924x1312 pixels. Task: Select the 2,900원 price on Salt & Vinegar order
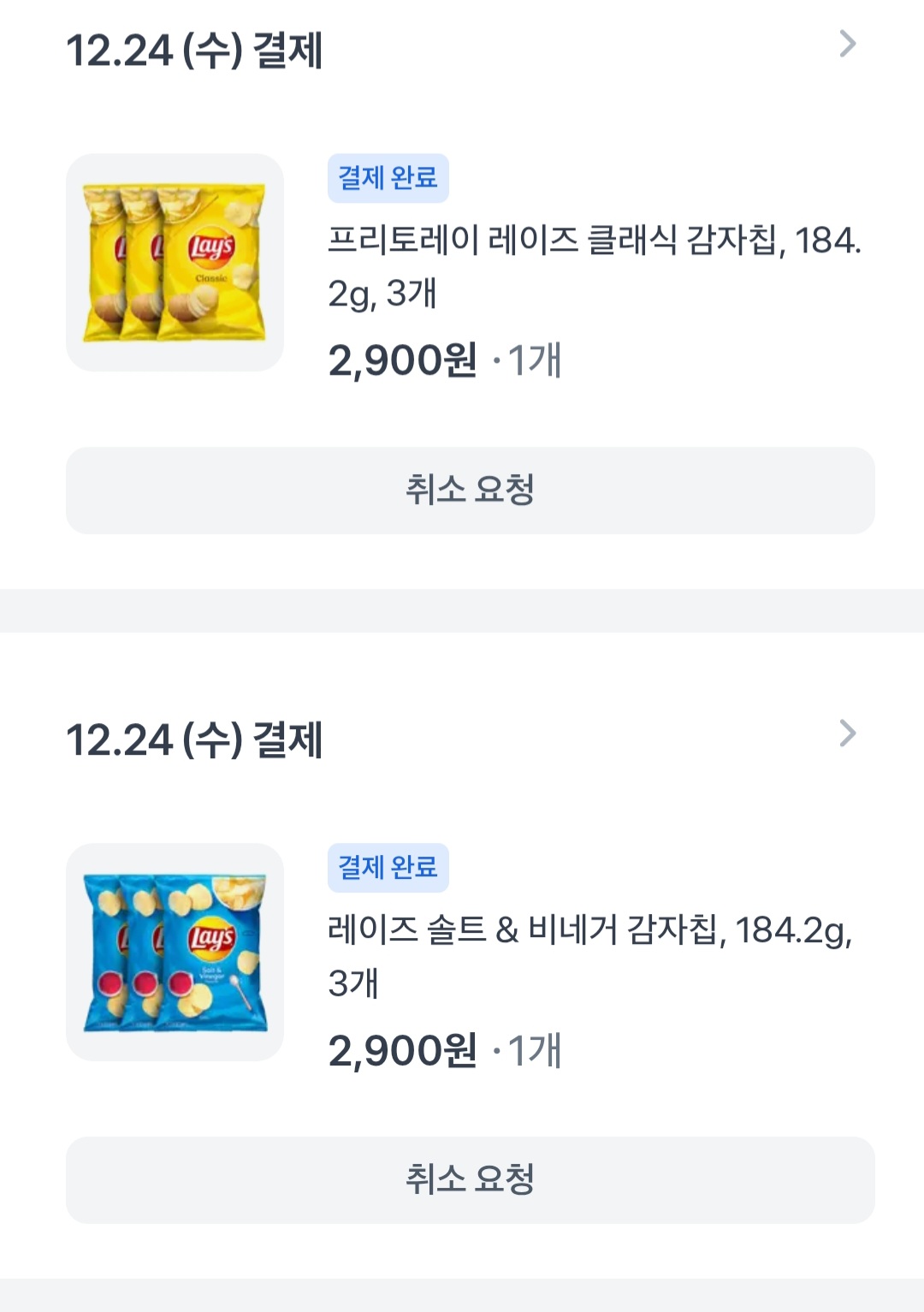click(x=402, y=1050)
